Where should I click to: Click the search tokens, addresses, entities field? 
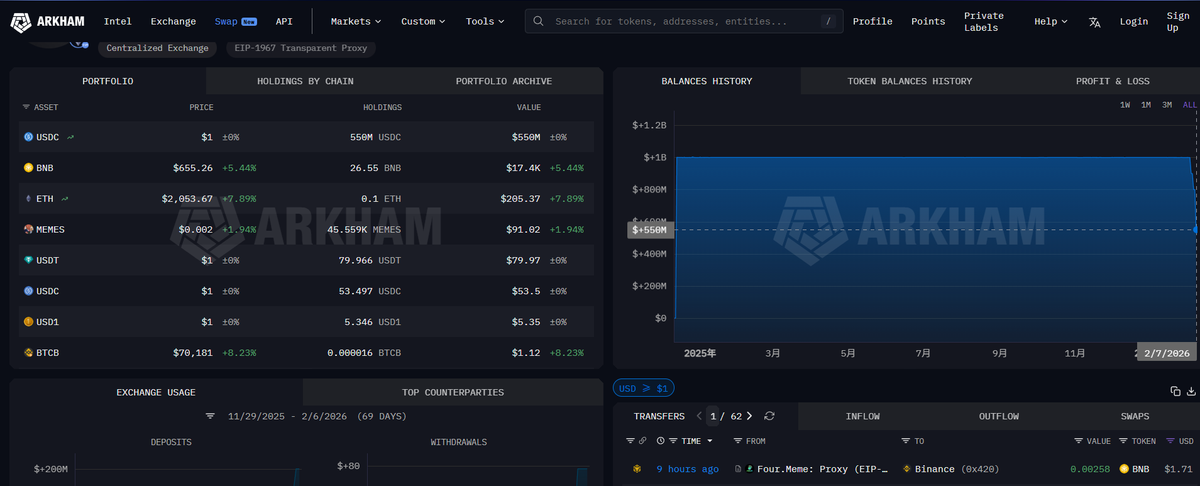683,21
